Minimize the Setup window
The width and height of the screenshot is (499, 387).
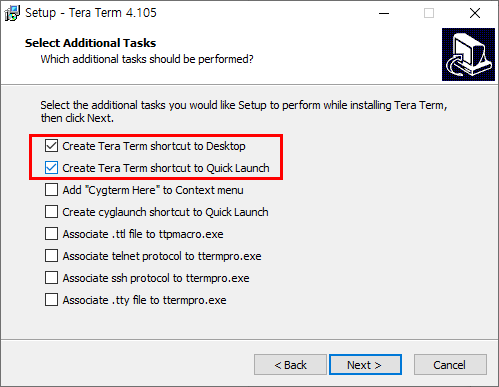(384, 13)
